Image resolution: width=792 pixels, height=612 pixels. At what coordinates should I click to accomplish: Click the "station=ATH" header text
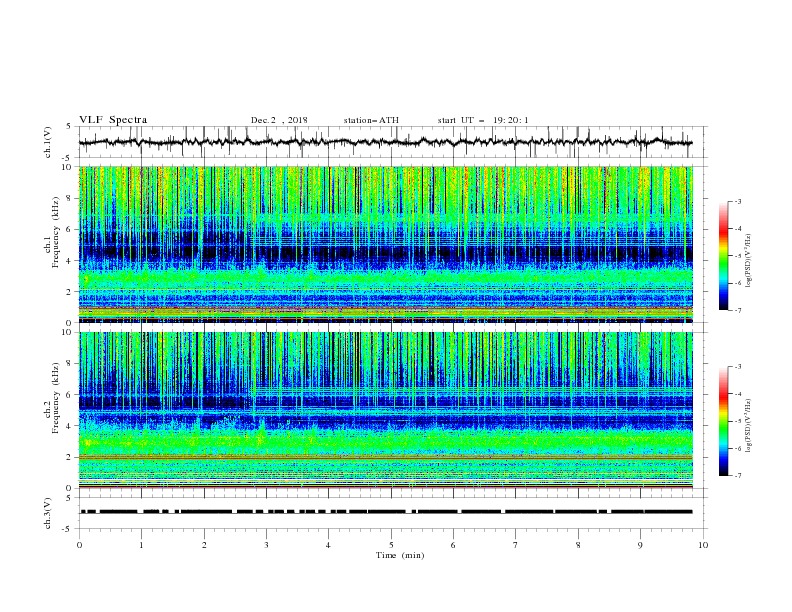371,120
